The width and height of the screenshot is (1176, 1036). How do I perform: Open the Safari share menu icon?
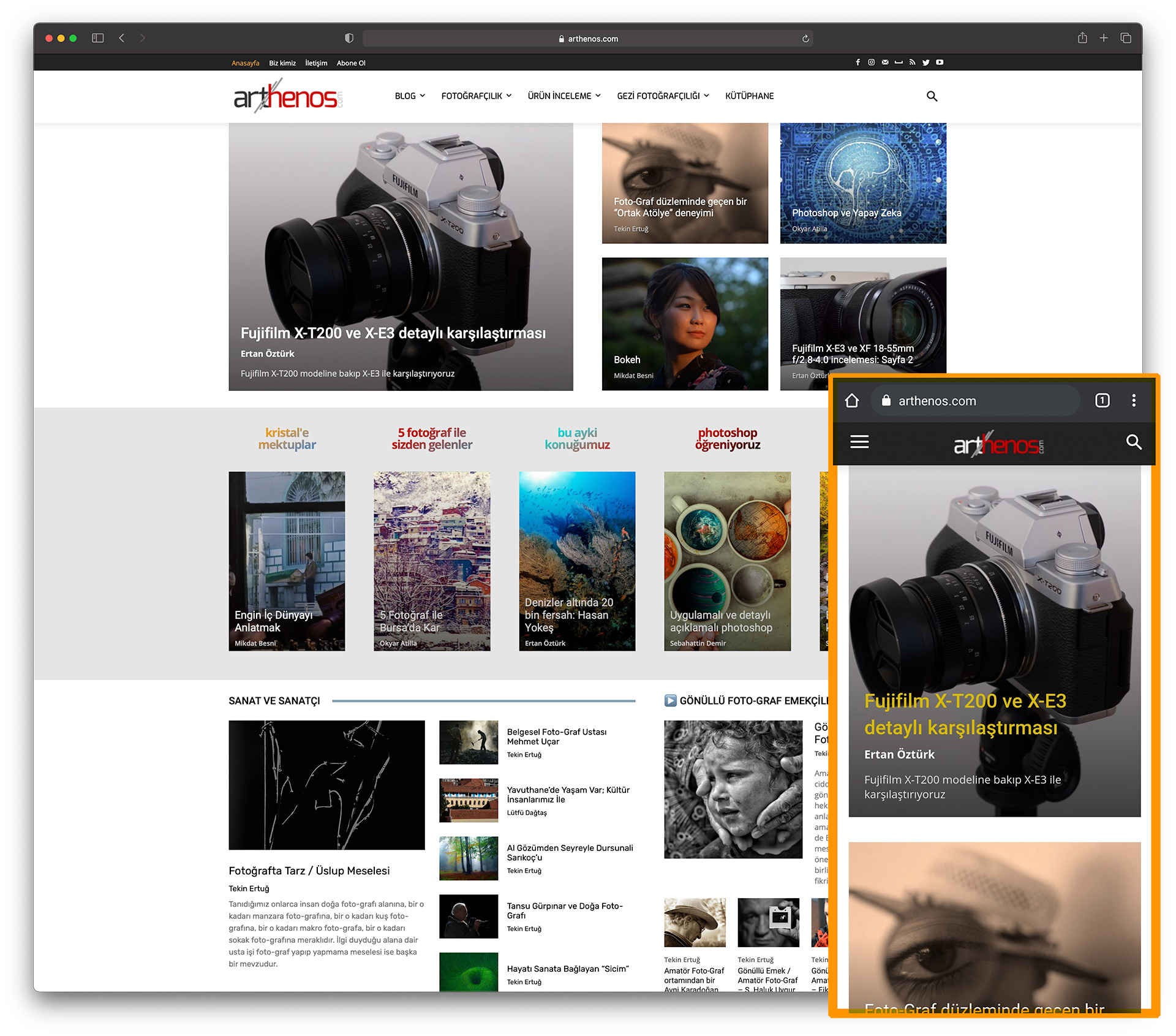tap(1082, 38)
